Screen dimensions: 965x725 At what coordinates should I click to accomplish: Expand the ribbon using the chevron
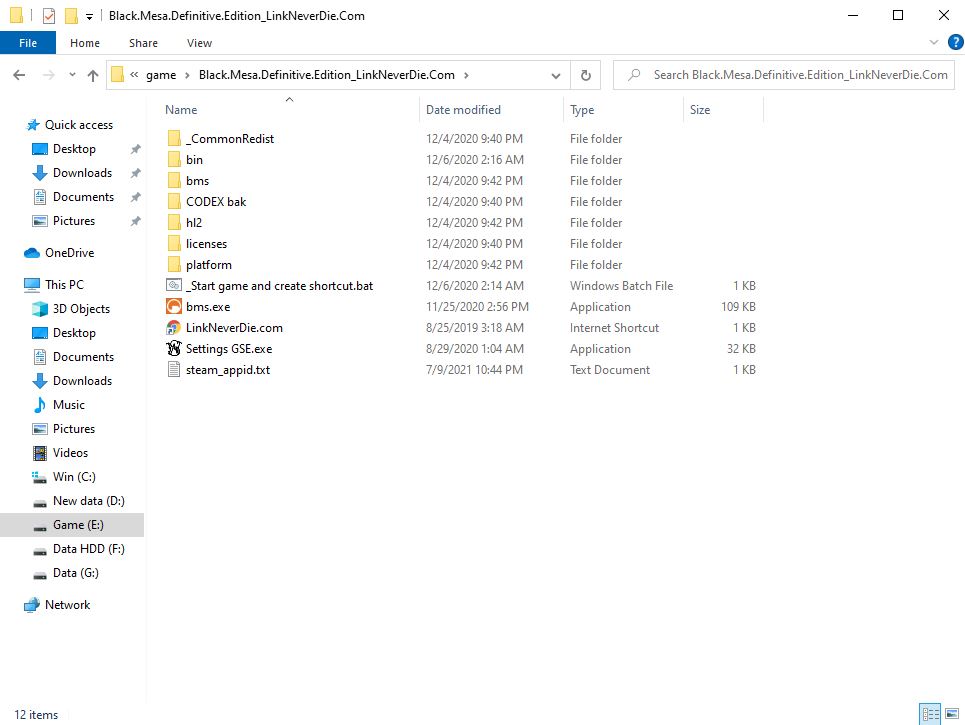pyautogui.click(x=934, y=43)
